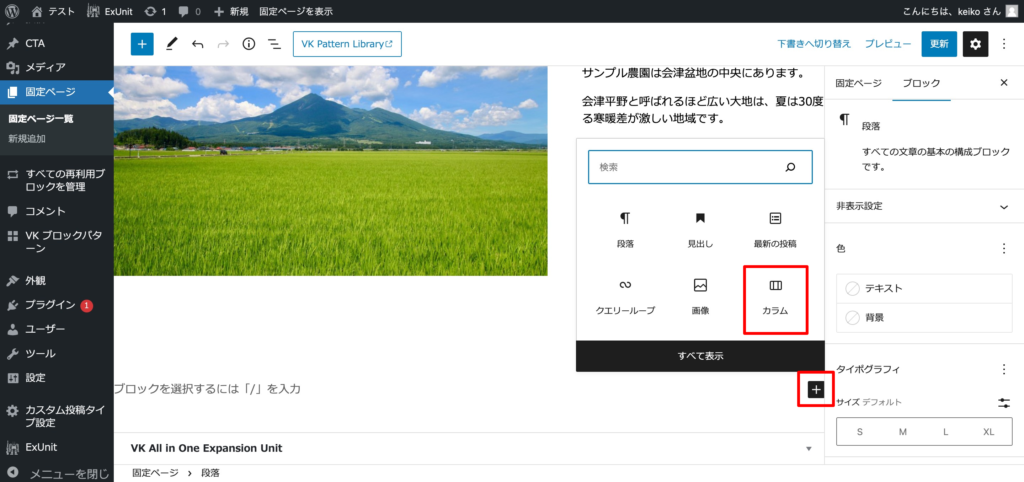
Task: Select the pencil Tools icon
Action: point(171,44)
